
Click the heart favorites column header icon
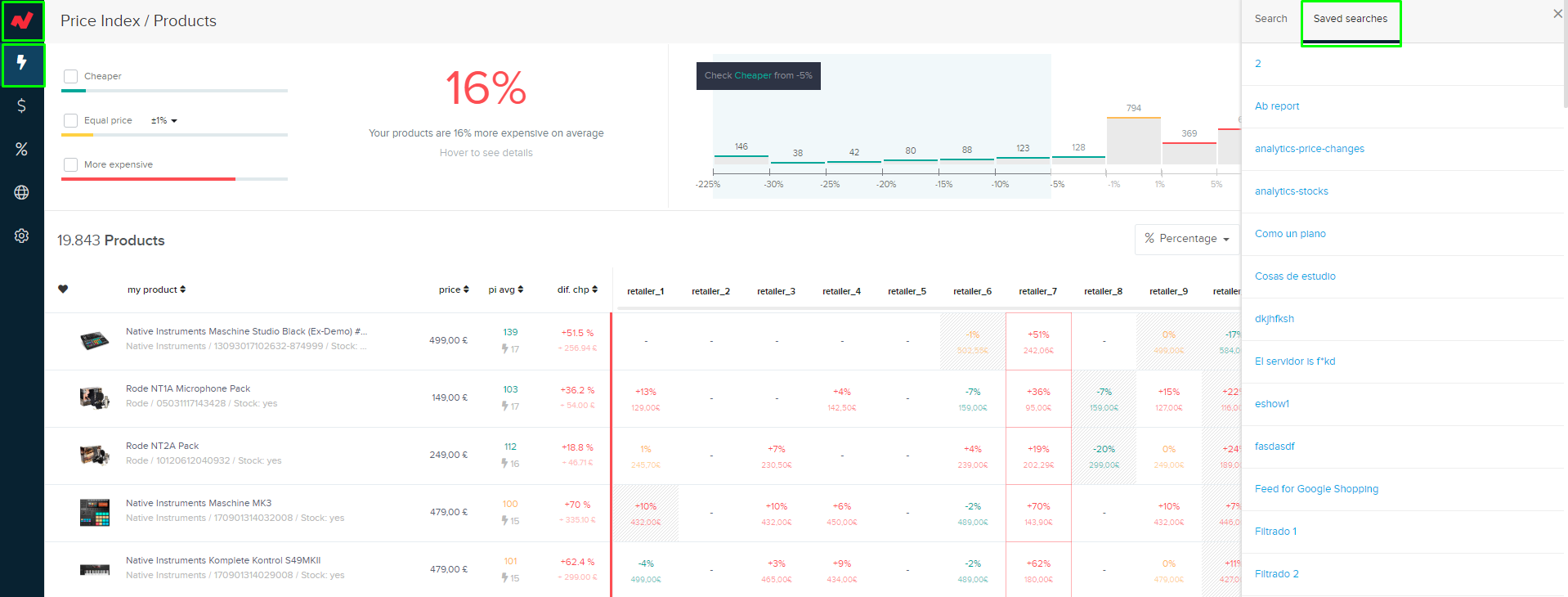[63, 290]
